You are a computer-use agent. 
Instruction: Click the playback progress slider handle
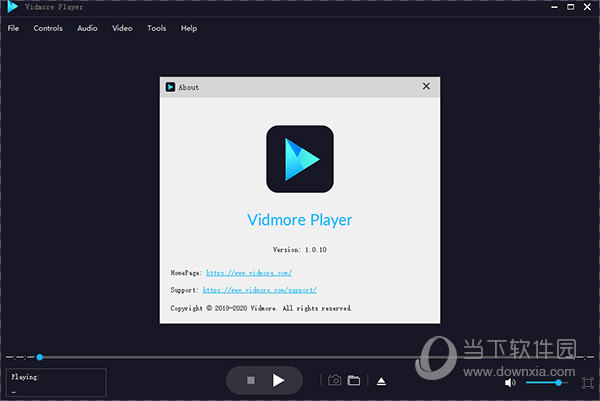(39, 357)
